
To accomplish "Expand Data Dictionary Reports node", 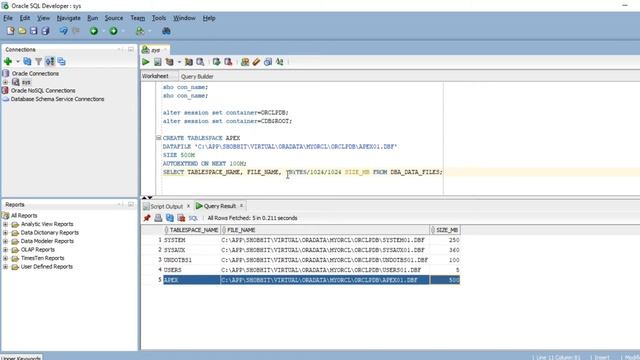I will tap(5, 233).
